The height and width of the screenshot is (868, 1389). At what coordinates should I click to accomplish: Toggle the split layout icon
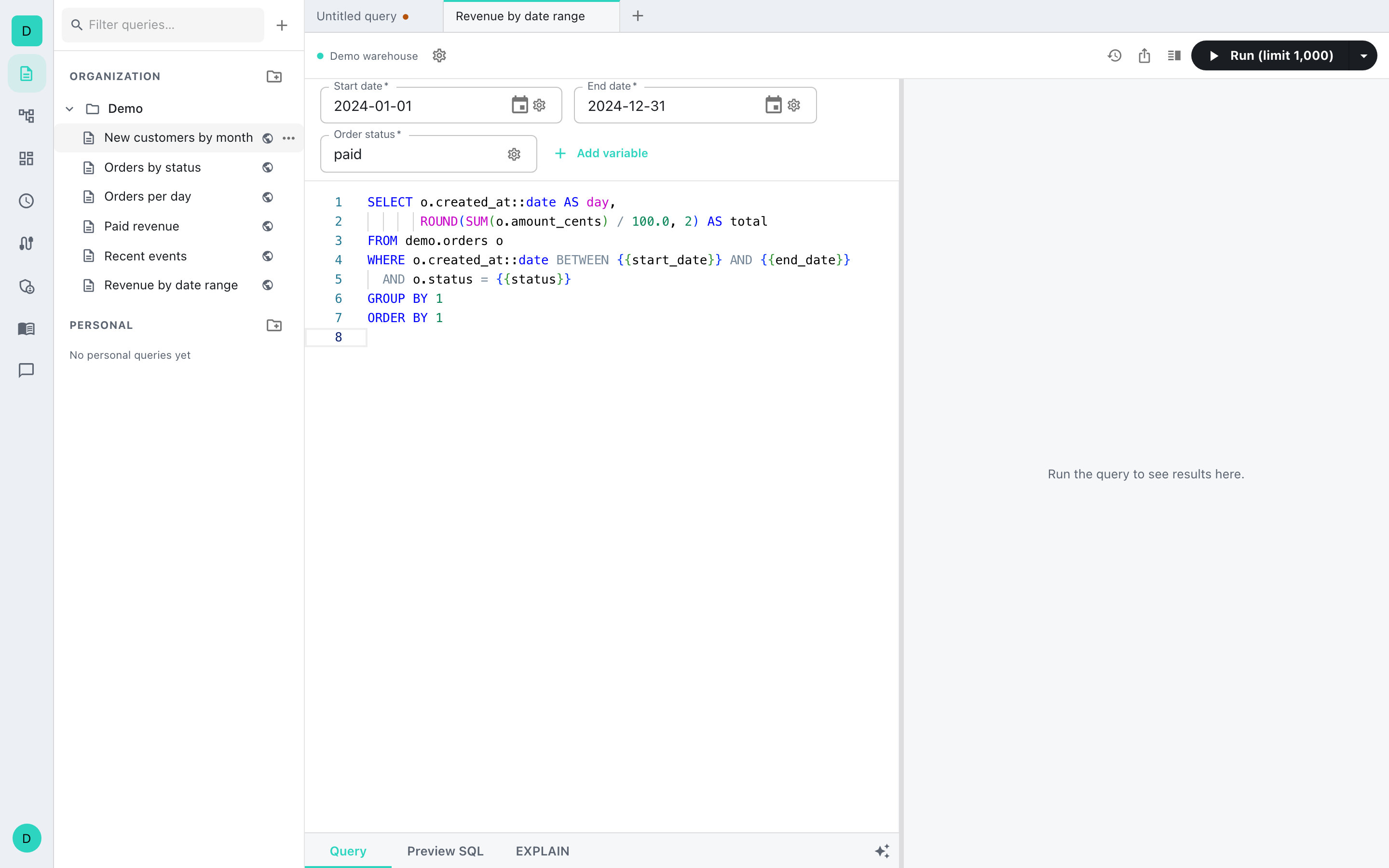[1174, 55]
